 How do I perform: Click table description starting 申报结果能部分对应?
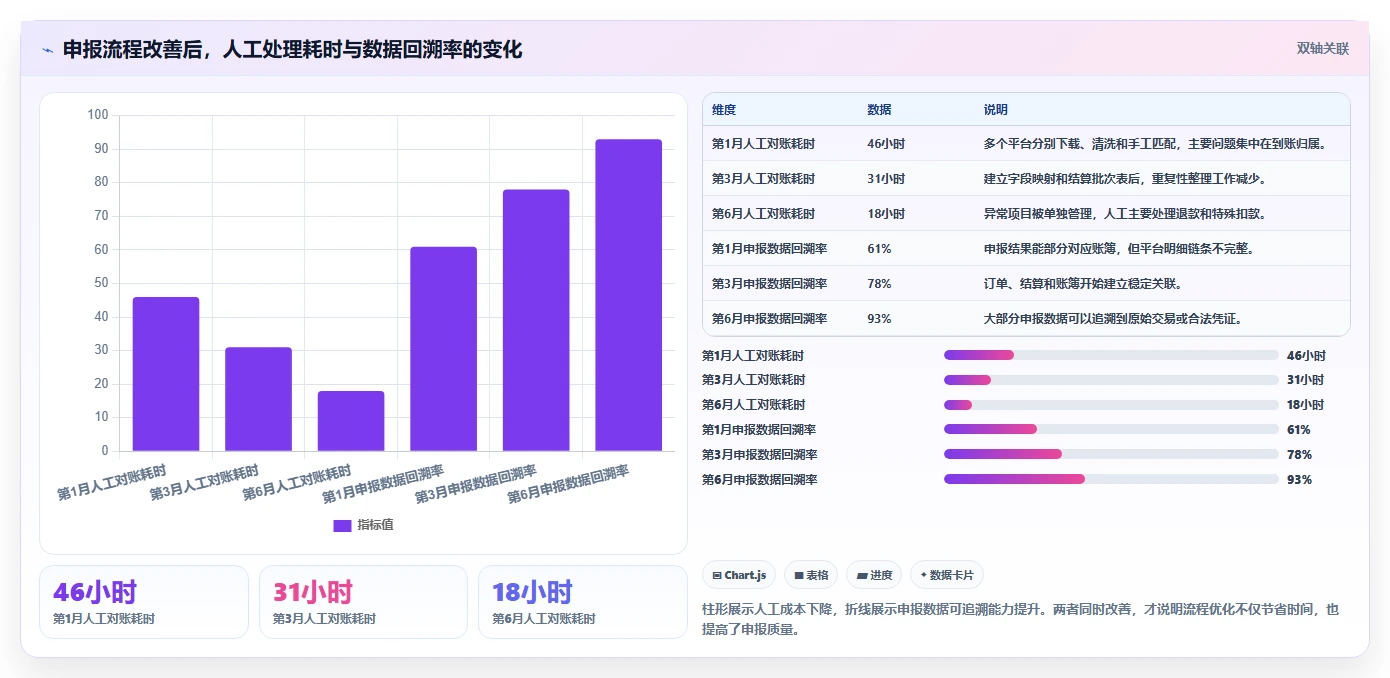point(1121,248)
